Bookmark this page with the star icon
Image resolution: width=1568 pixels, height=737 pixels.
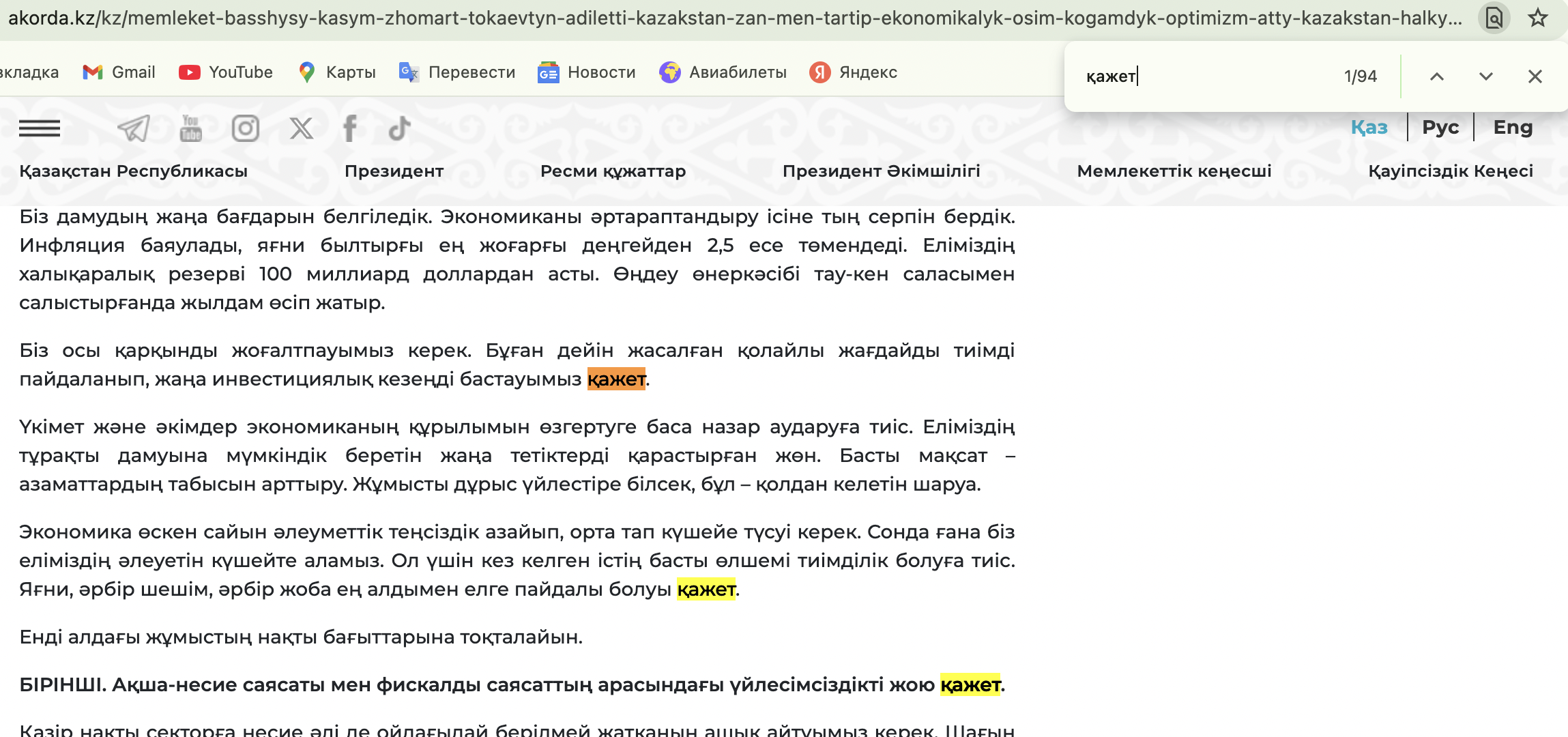point(1537,18)
